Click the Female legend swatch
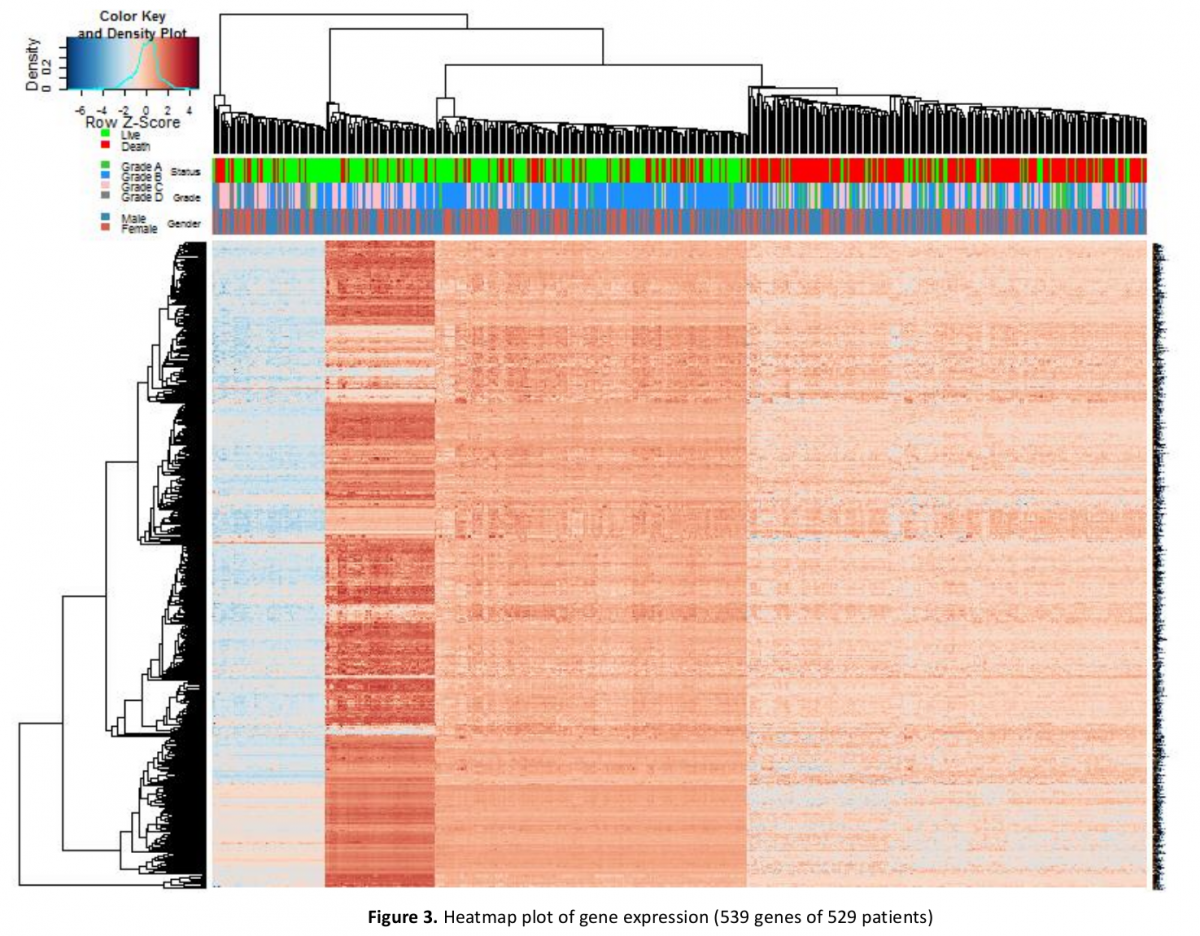The width and height of the screenshot is (1200, 936). pyautogui.click(x=105, y=227)
